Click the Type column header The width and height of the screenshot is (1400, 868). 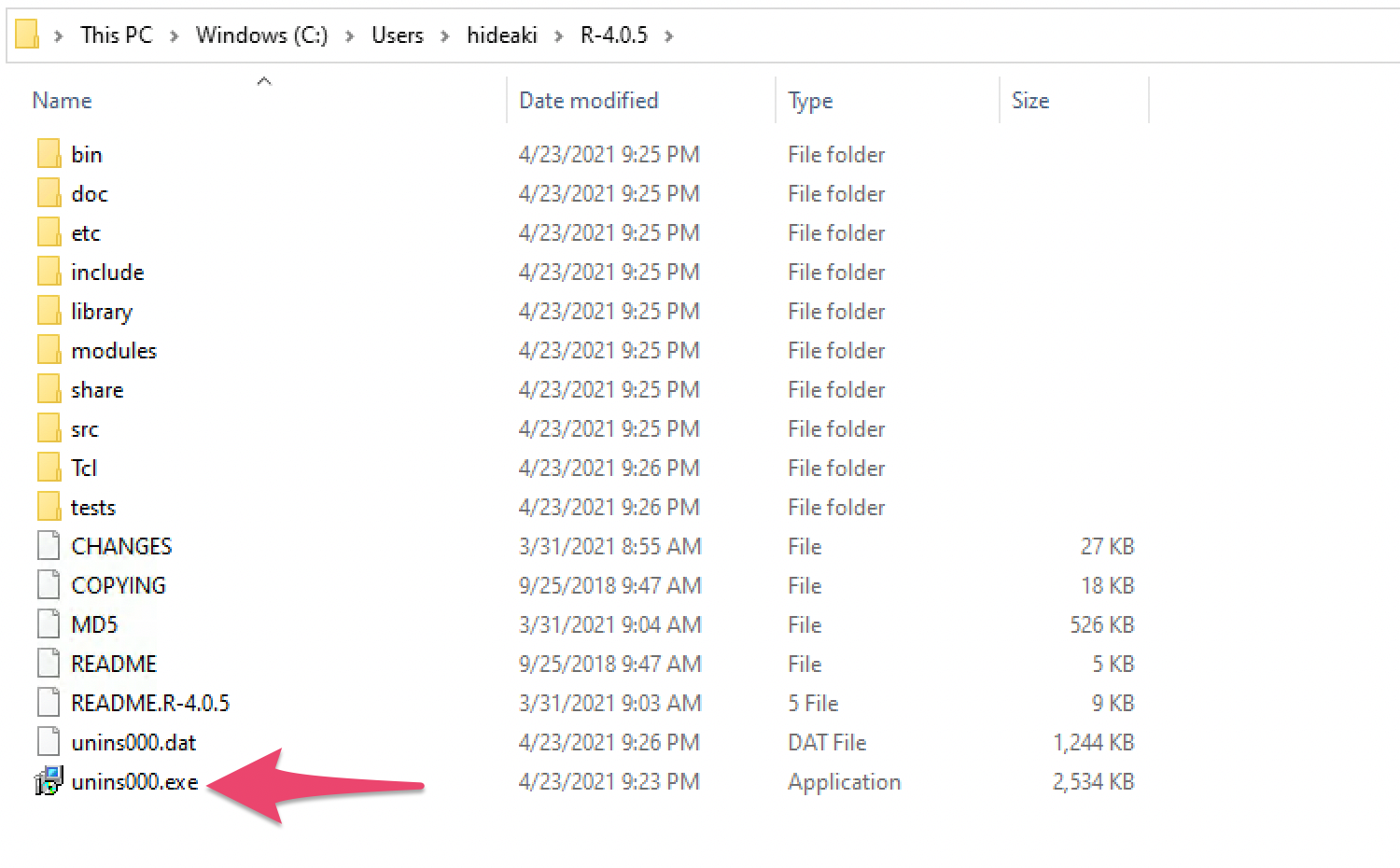[x=809, y=101]
